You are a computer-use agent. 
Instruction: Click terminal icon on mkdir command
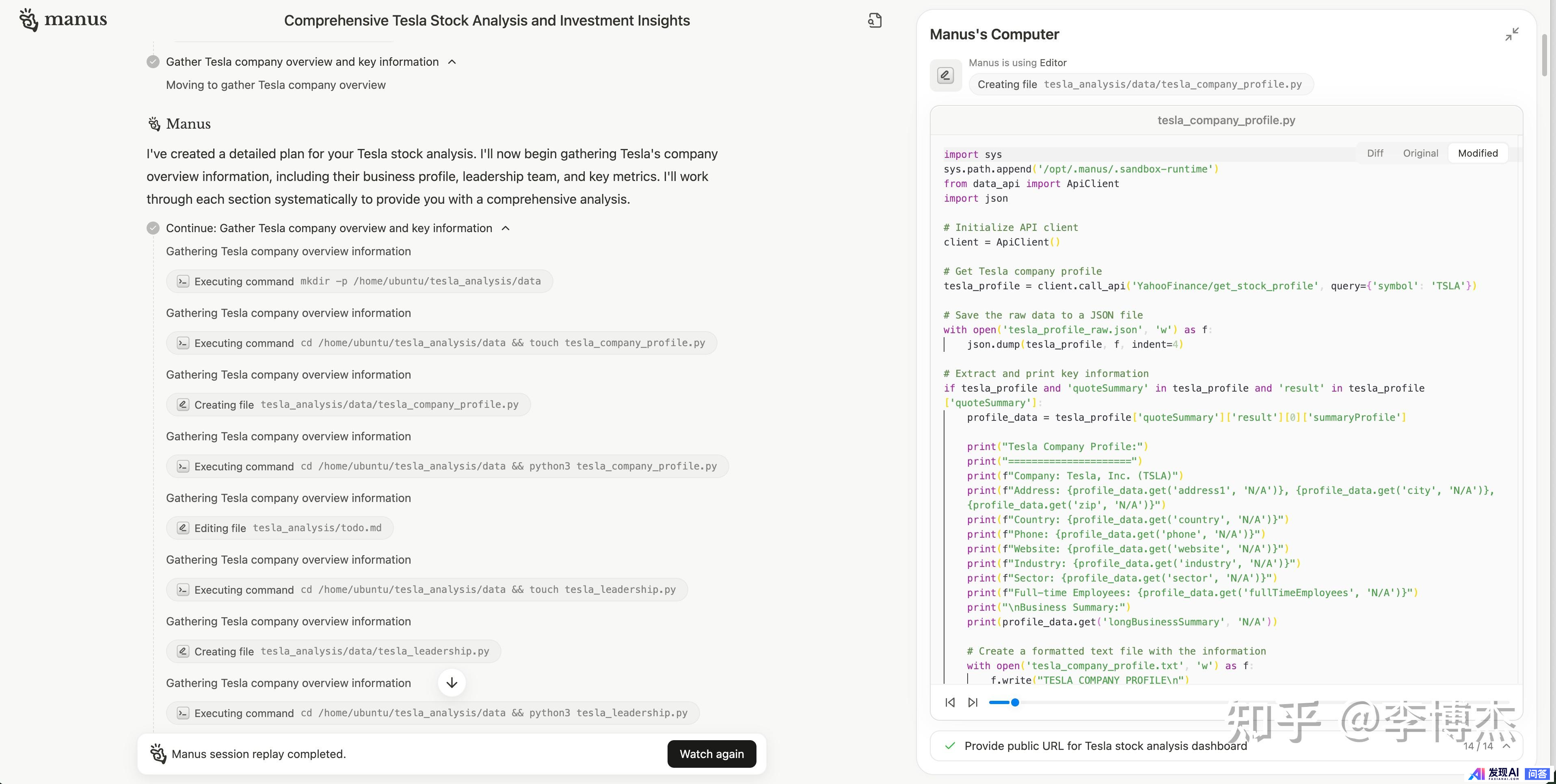pyautogui.click(x=183, y=281)
